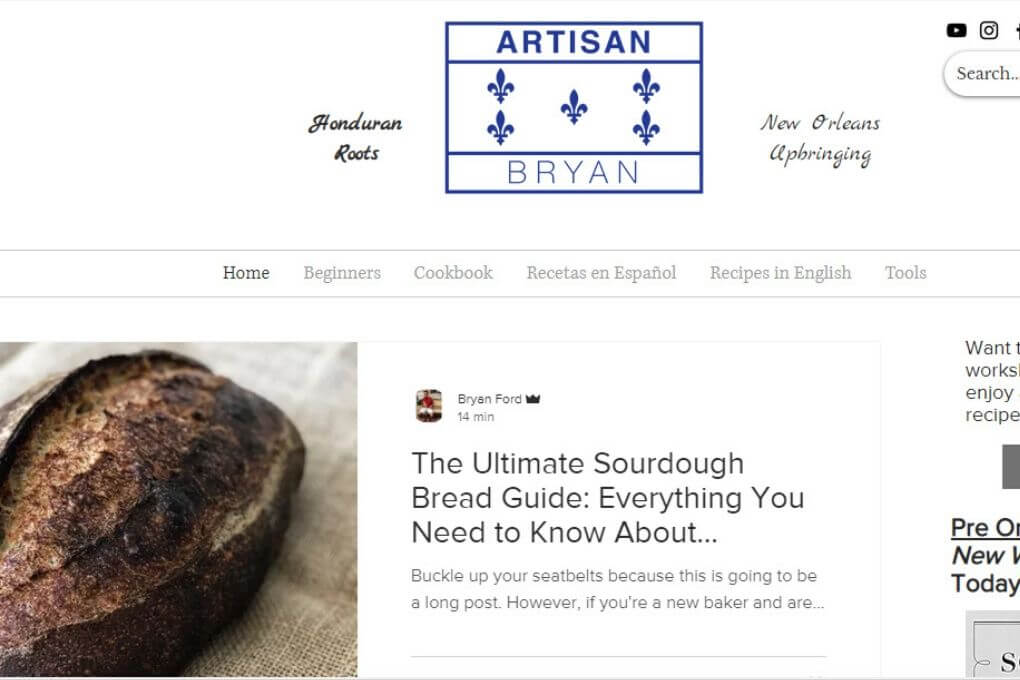Click Bryan Ford's author avatar
This screenshot has width=1020, height=680.
pyautogui.click(x=429, y=406)
